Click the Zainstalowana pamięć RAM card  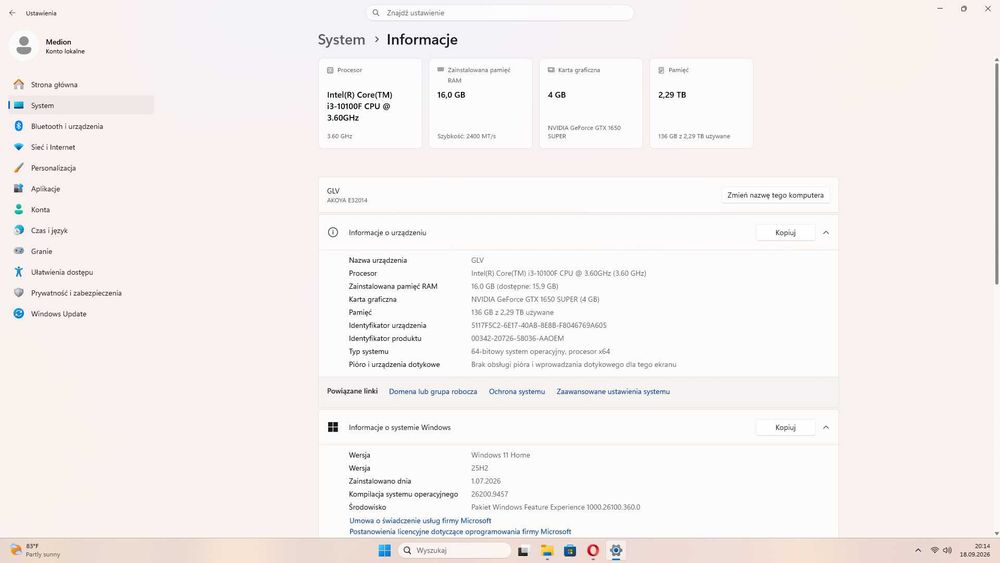[480, 103]
